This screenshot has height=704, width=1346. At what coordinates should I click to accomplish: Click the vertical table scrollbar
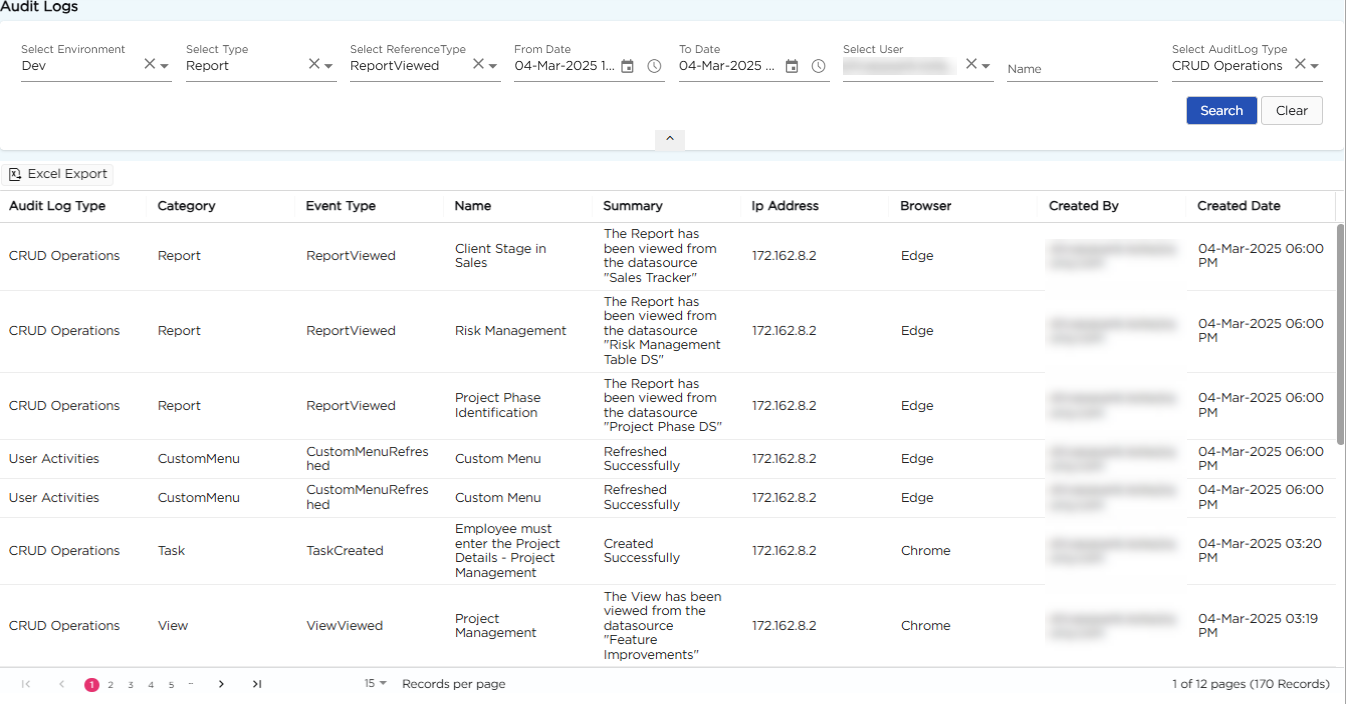1340,333
